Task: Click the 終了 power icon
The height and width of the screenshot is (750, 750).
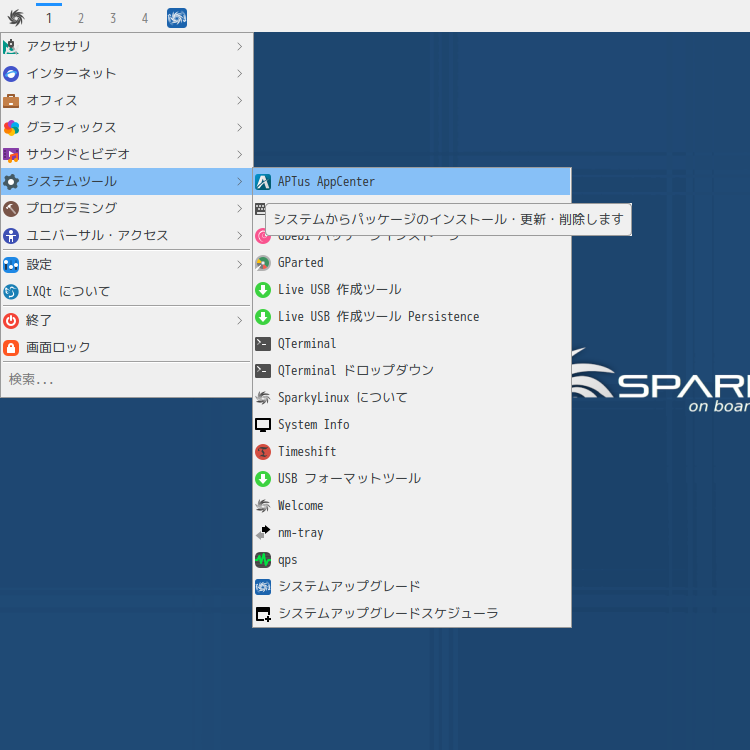Action: point(11,320)
